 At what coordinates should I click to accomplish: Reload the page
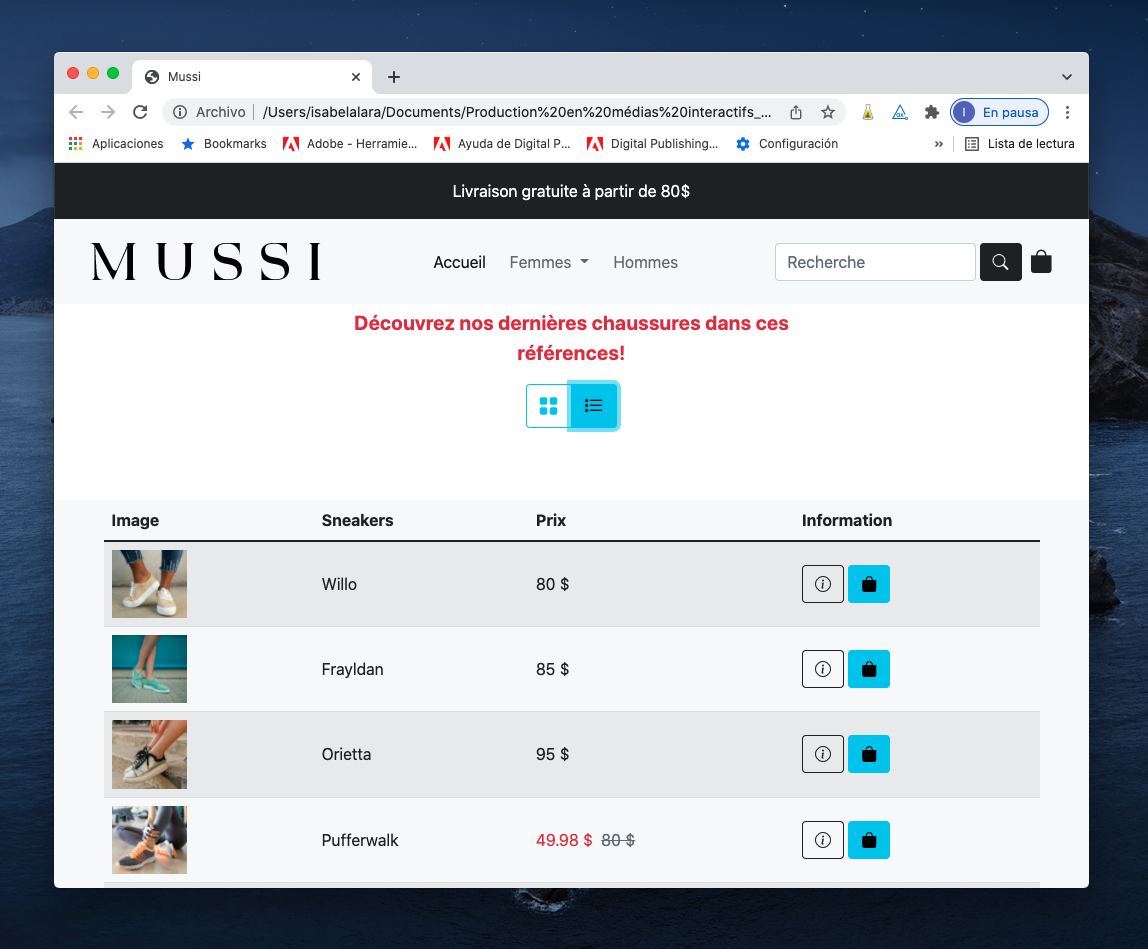(140, 112)
